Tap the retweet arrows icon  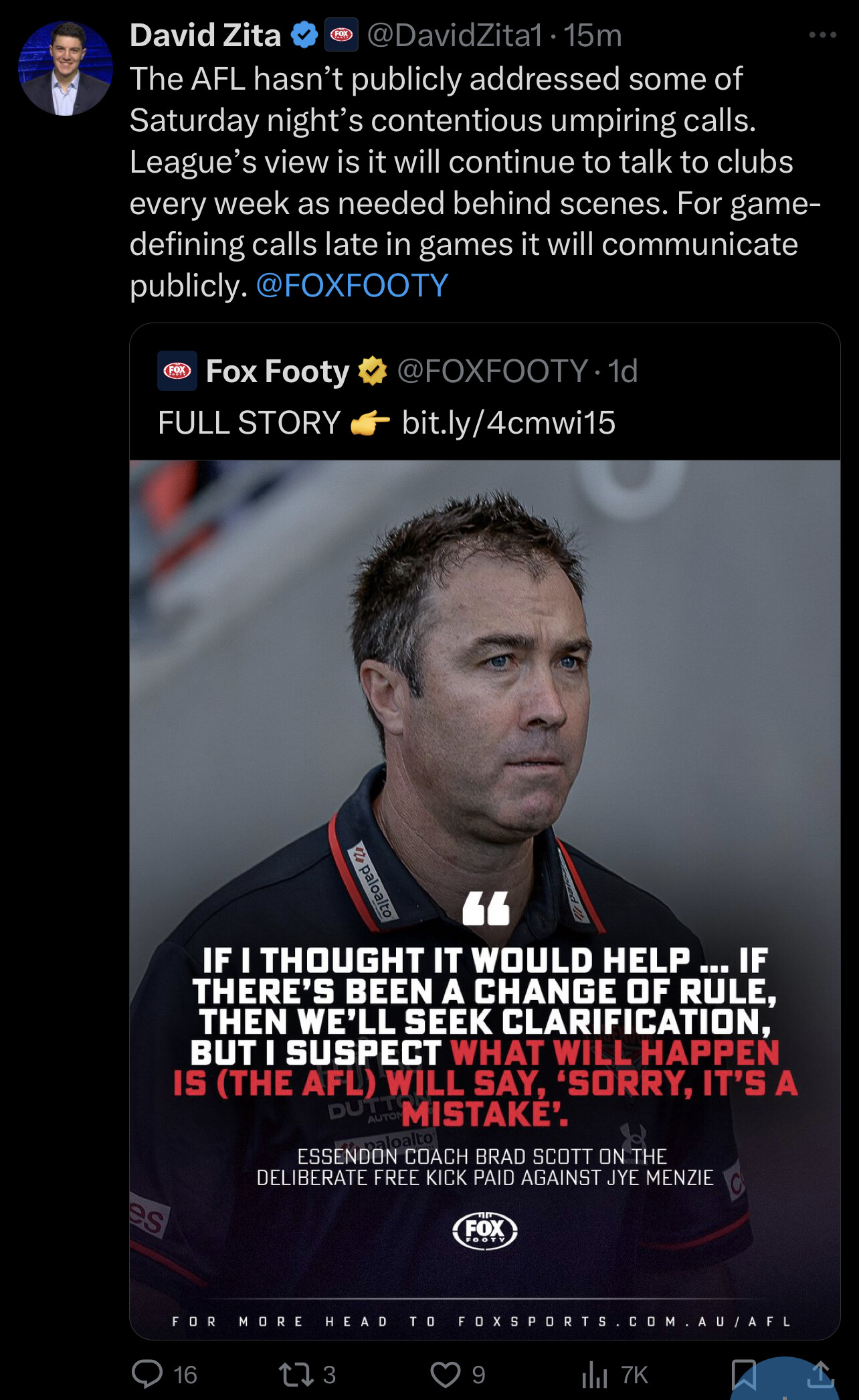pos(296,1375)
